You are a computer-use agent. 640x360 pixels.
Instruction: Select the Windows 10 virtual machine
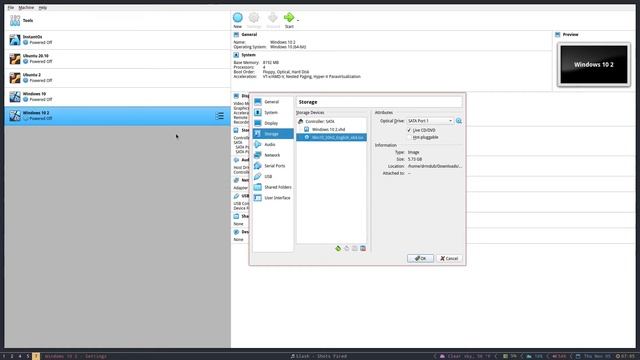click(118, 97)
